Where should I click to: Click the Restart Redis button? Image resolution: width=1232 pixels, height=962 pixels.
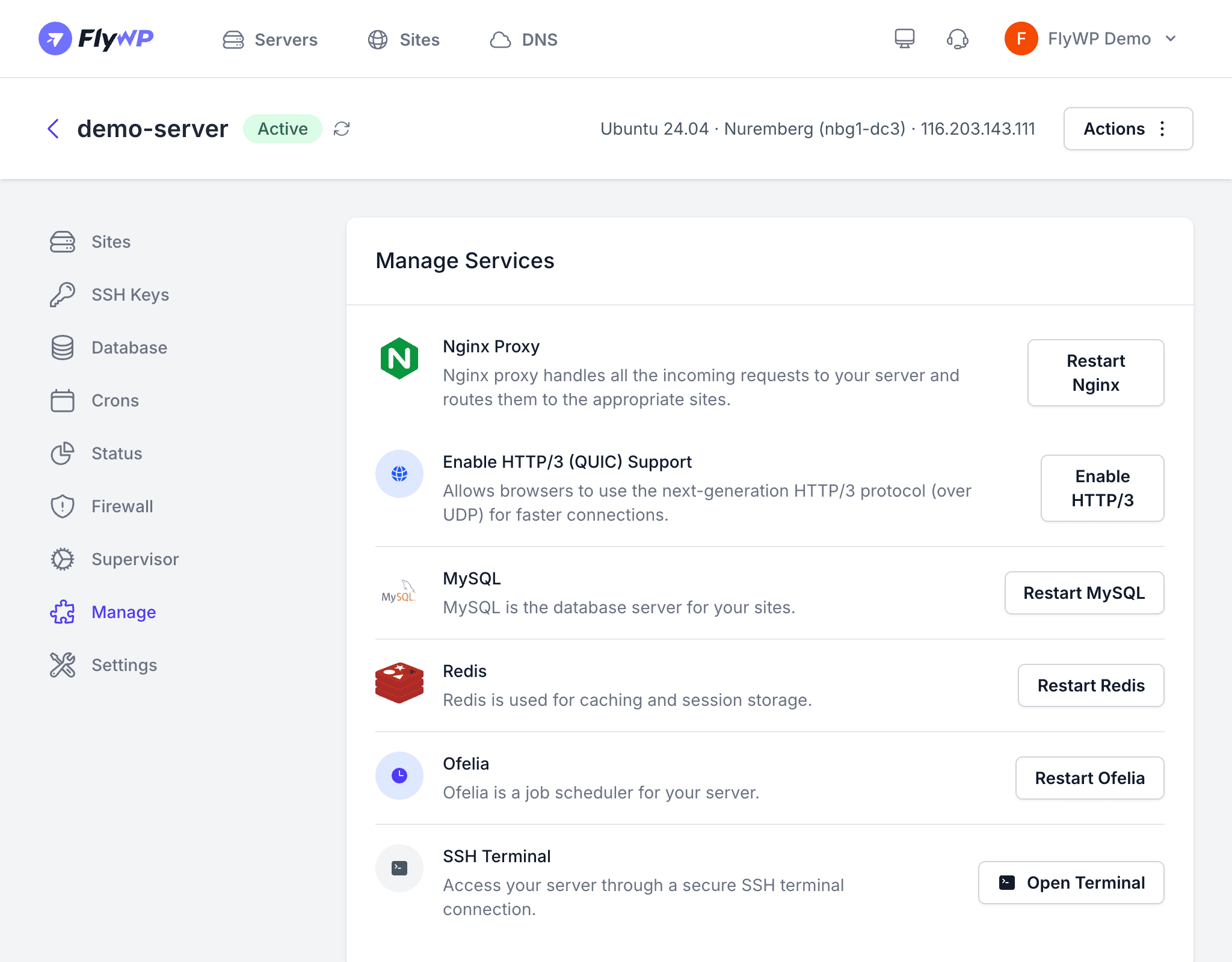(1091, 685)
